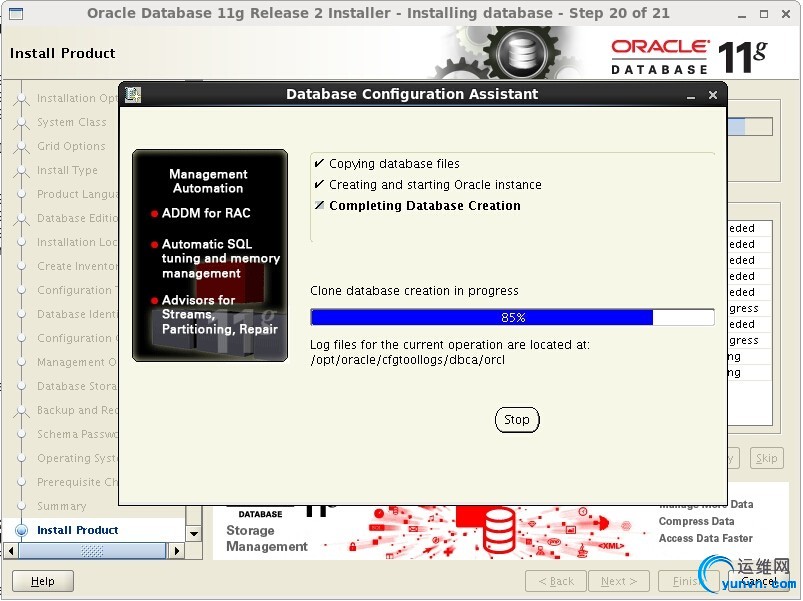Minimize the Database Configuration Assistant dialog

(691, 95)
